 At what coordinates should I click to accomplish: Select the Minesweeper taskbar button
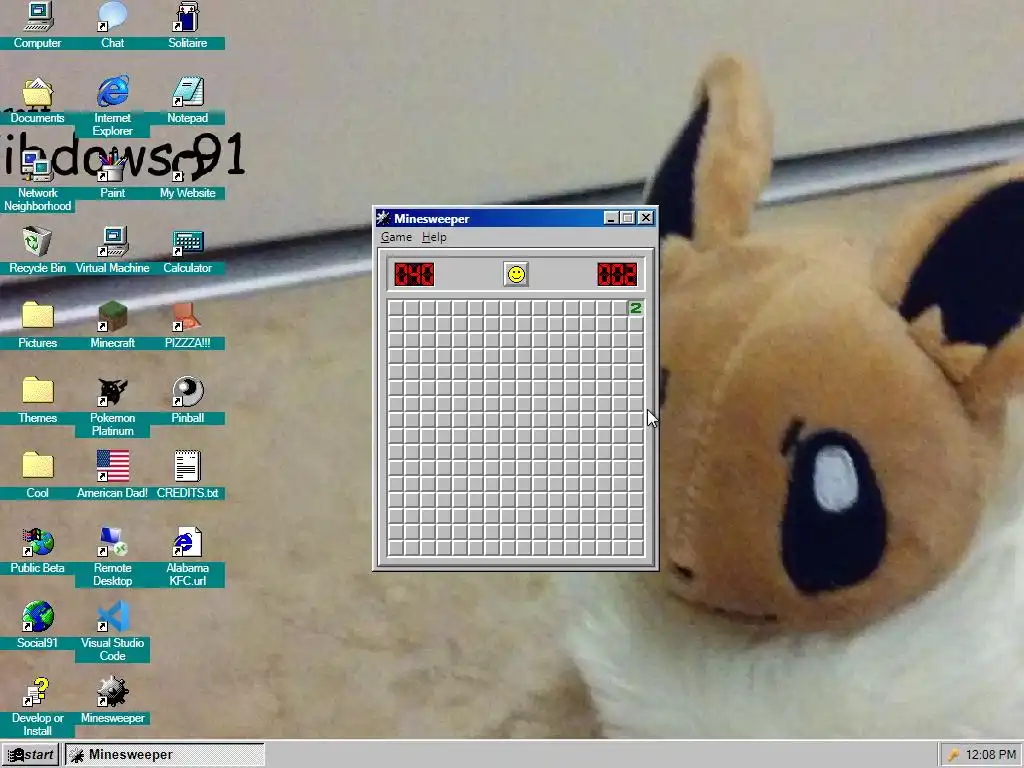coord(164,755)
